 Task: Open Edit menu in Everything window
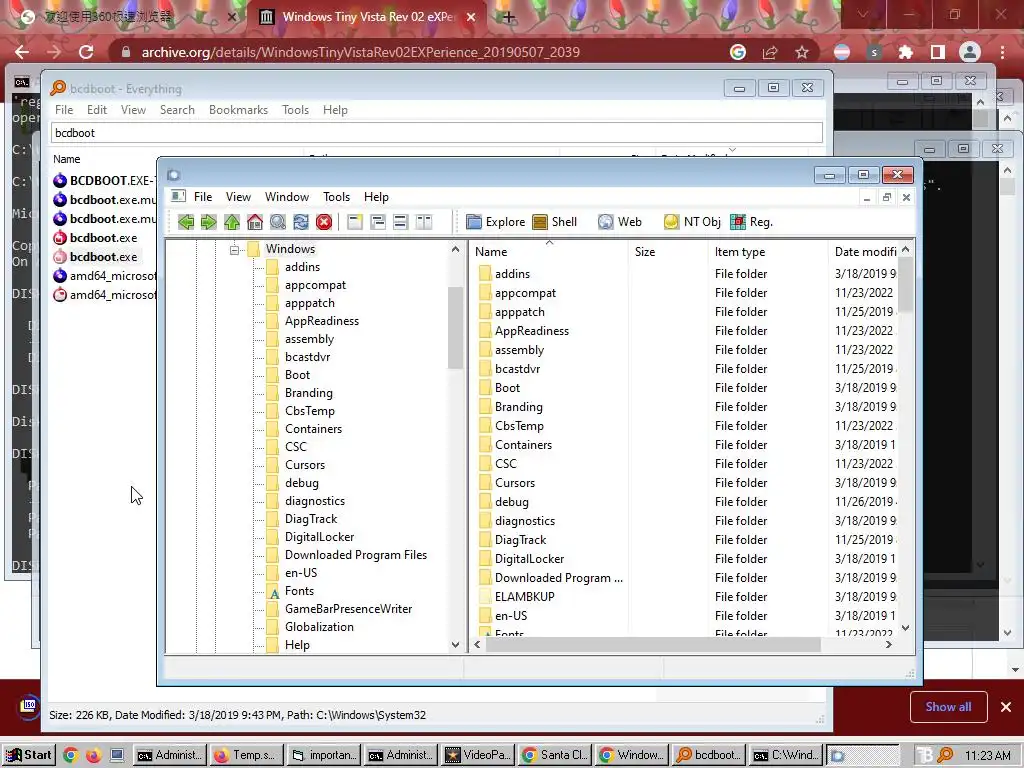tap(97, 110)
